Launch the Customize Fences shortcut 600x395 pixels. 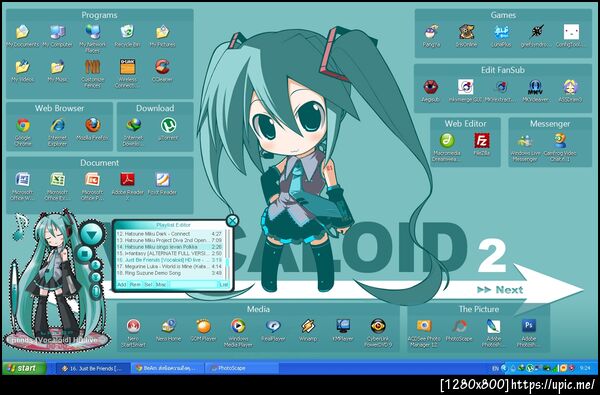[x=93, y=67]
